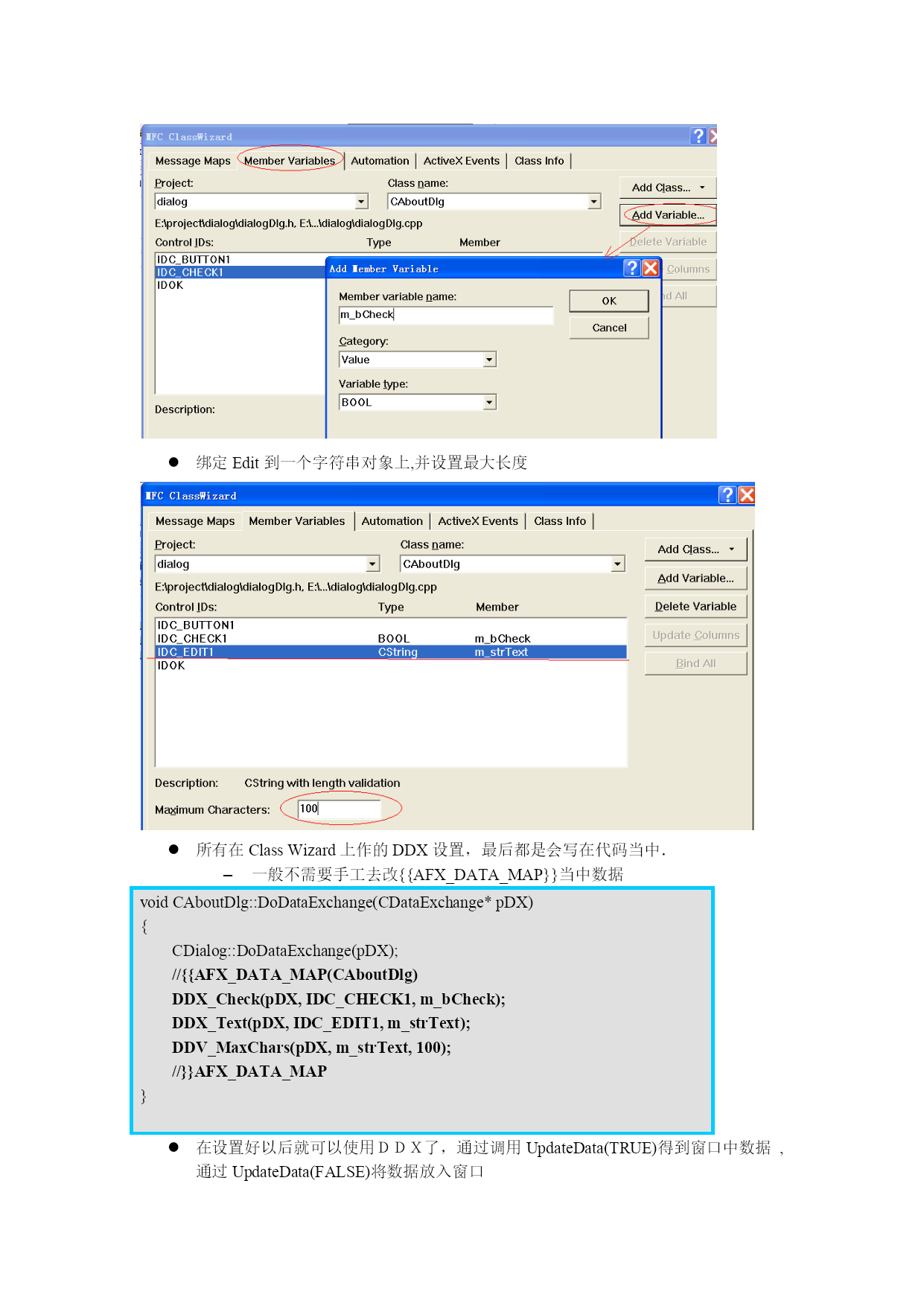This screenshot has width=924, height=1306.
Task: Open ActiveX Events tab in upper ClassWizard
Action: [x=462, y=161]
